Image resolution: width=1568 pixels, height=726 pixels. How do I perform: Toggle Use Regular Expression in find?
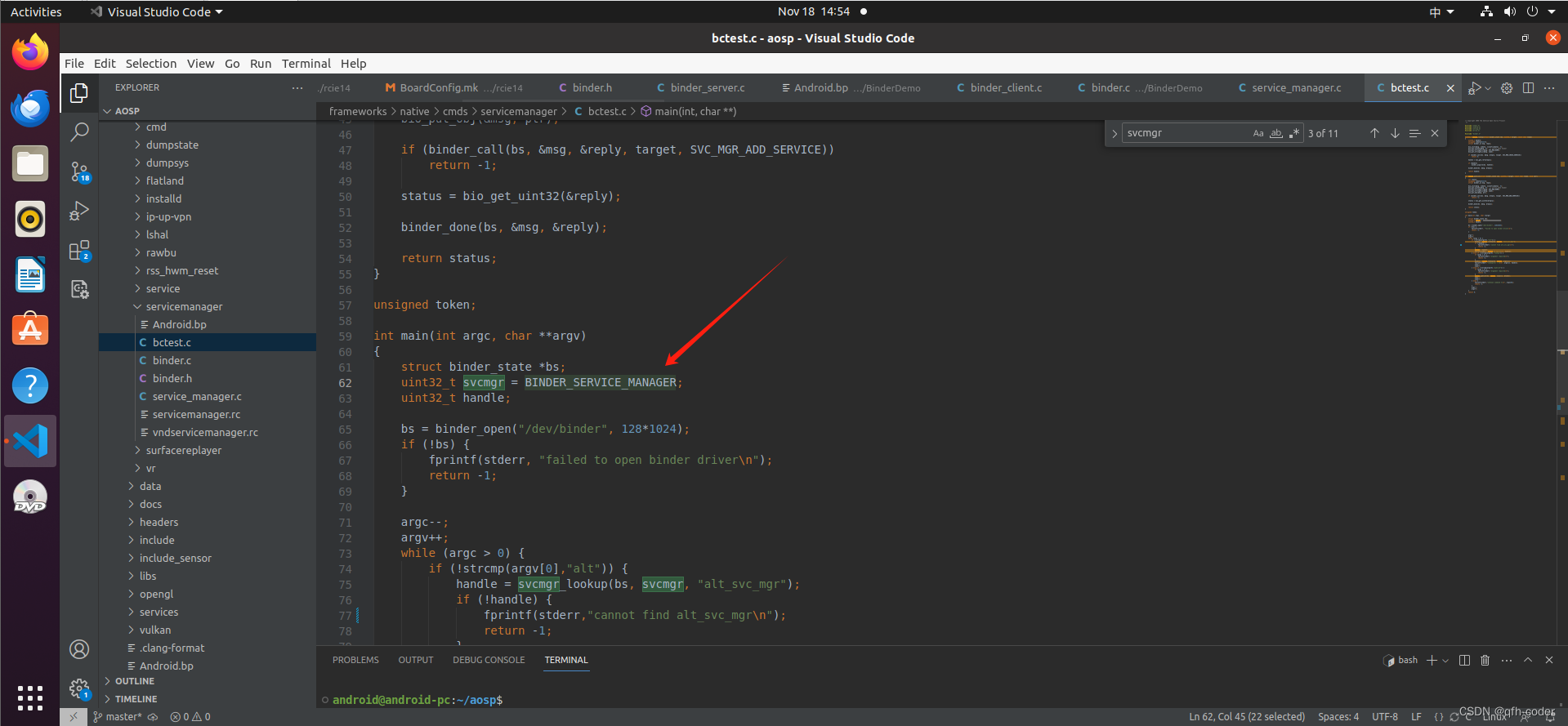1294,133
